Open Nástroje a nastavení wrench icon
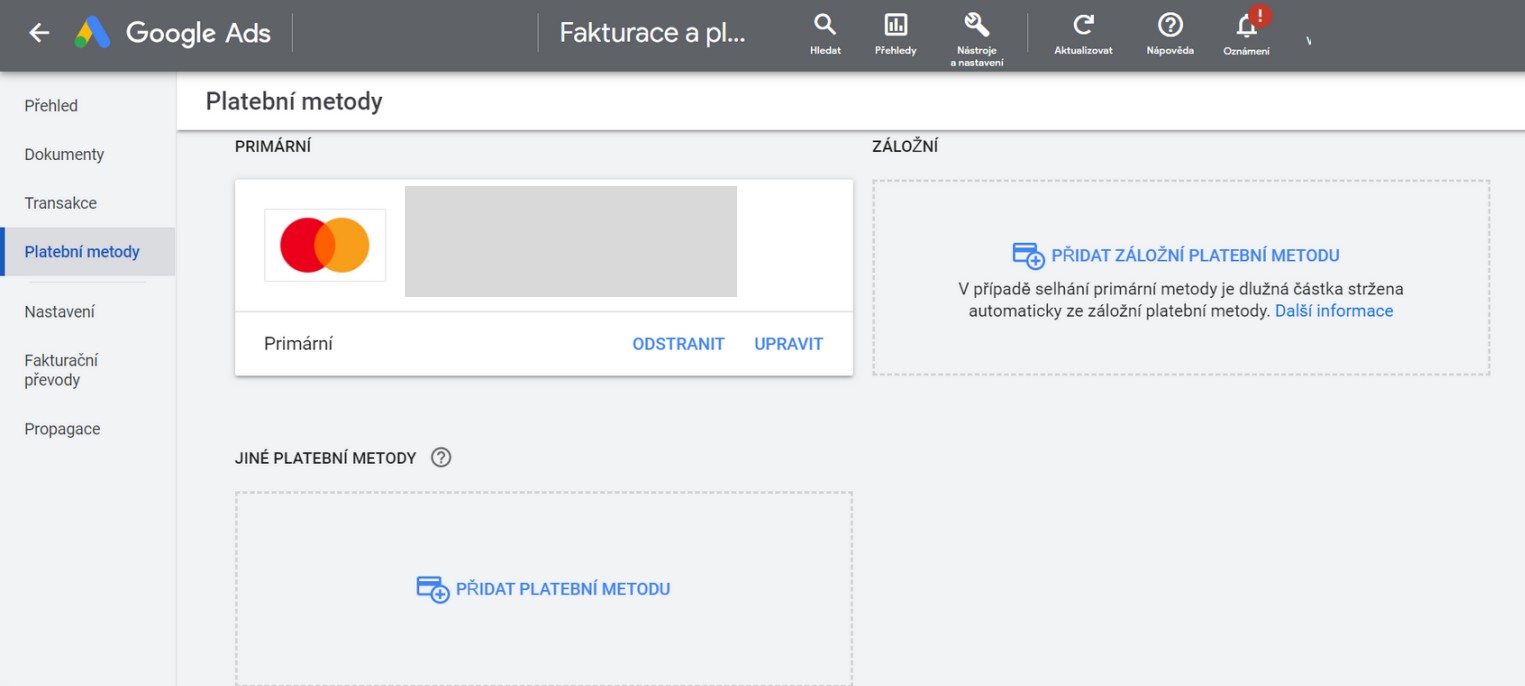1525x686 pixels. [x=976, y=26]
